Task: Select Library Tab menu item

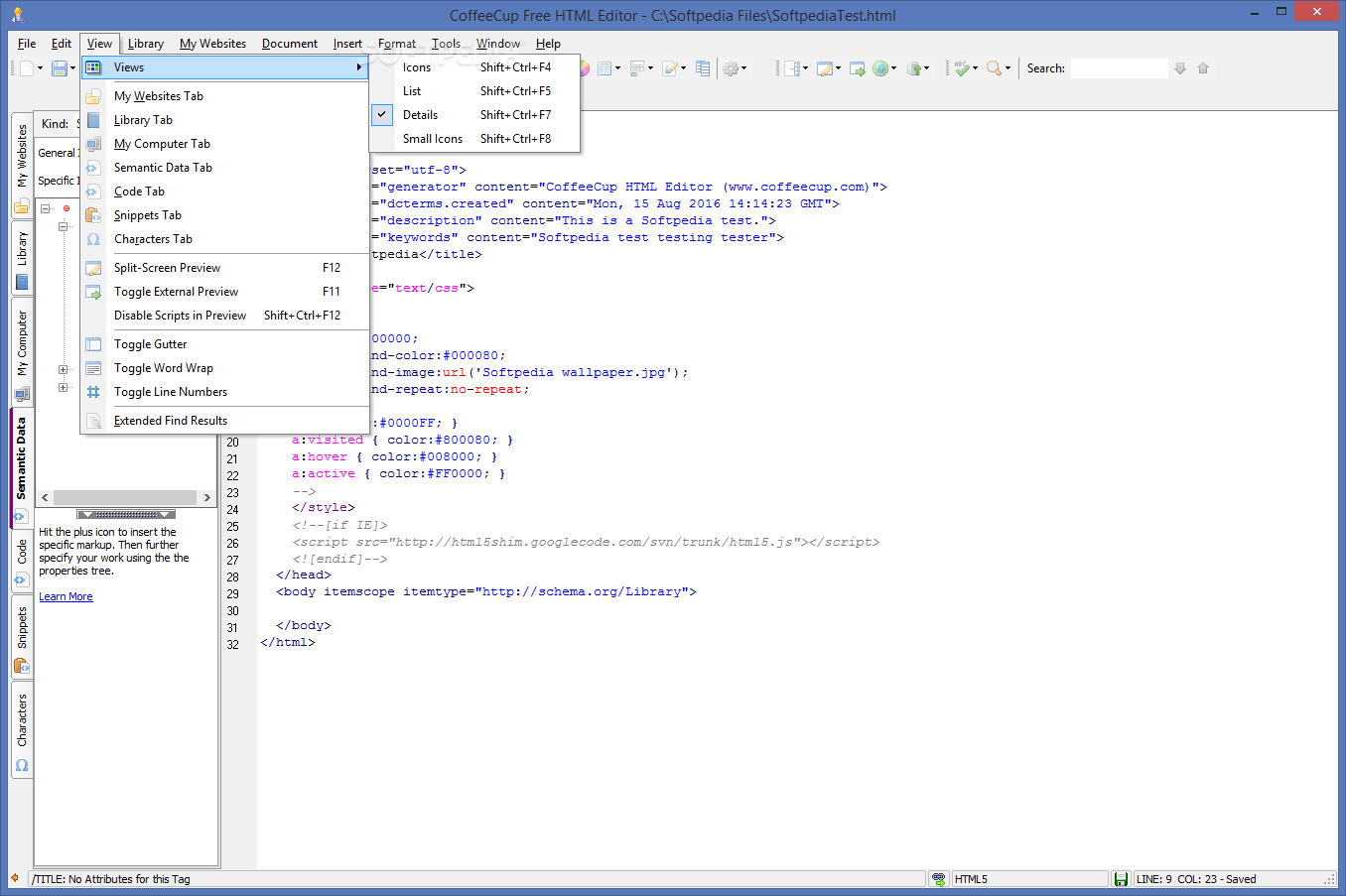Action: [x=225, y=120]
